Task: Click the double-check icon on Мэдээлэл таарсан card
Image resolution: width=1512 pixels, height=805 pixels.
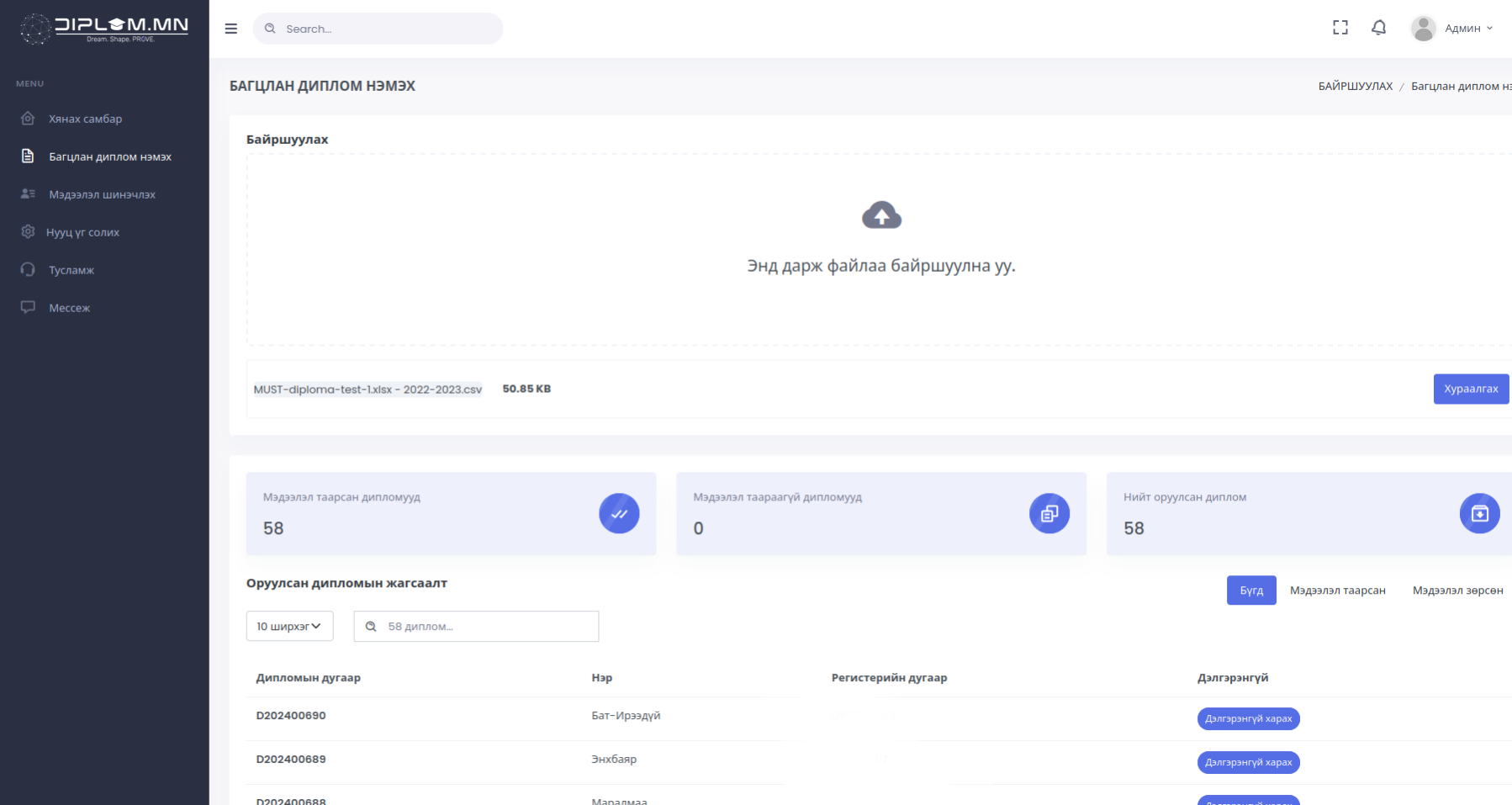Action: (x=619, y=513)
